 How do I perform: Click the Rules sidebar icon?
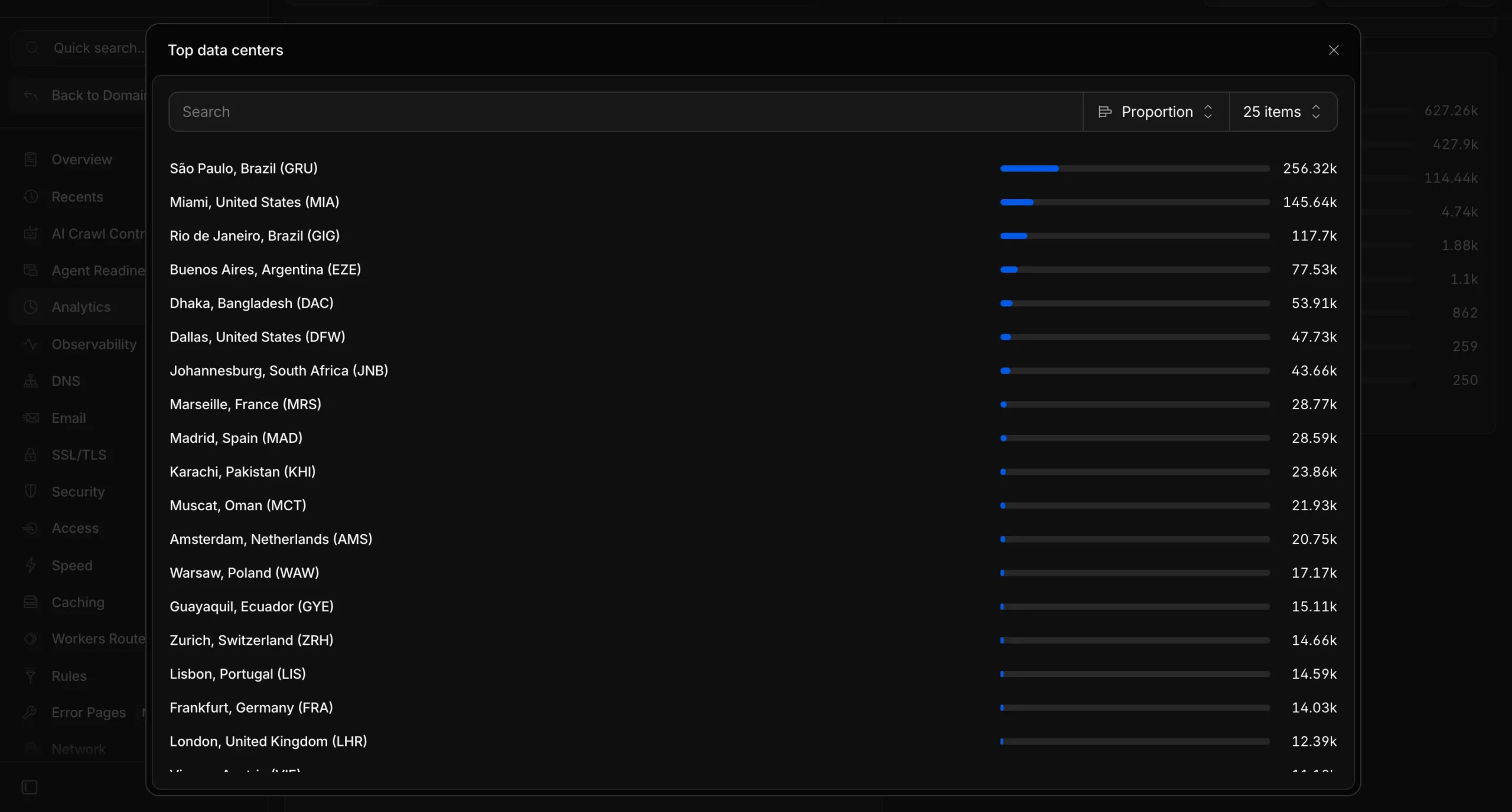pyautogui.click(x=31, y=676)
